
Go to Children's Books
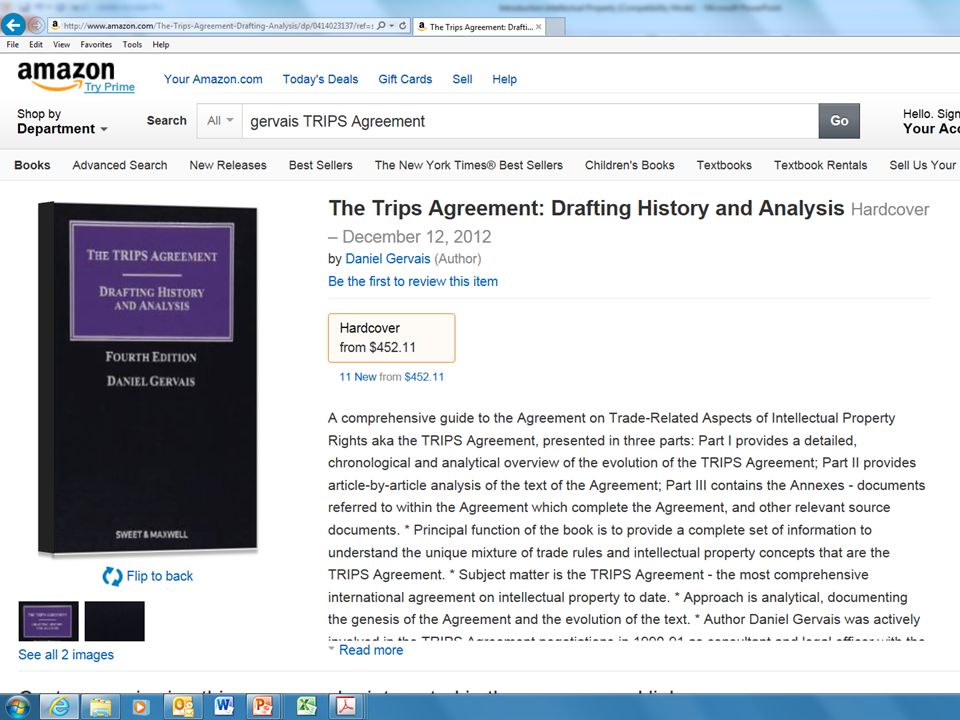(x=629, y=165)
